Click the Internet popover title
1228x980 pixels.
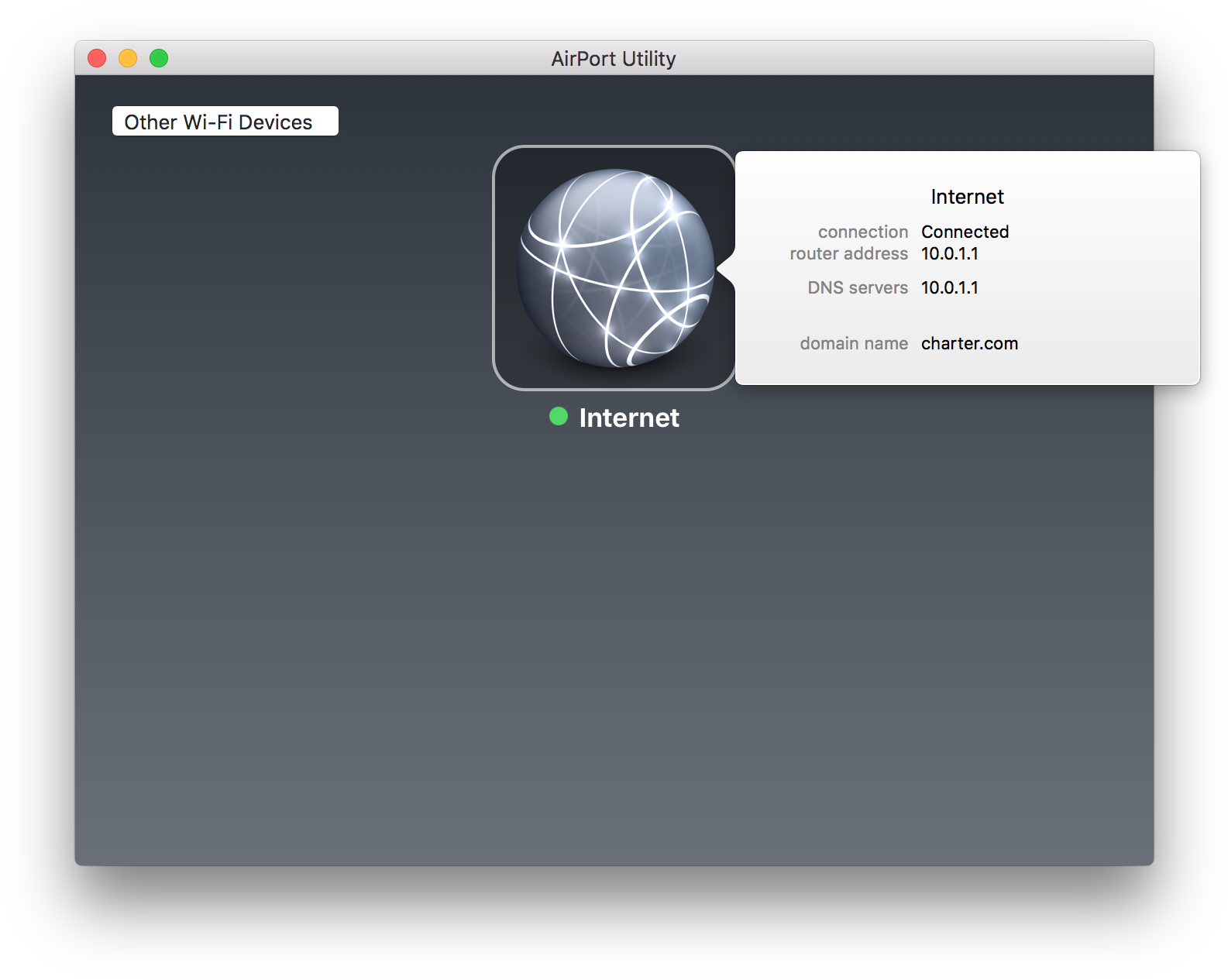coord(967,197)
